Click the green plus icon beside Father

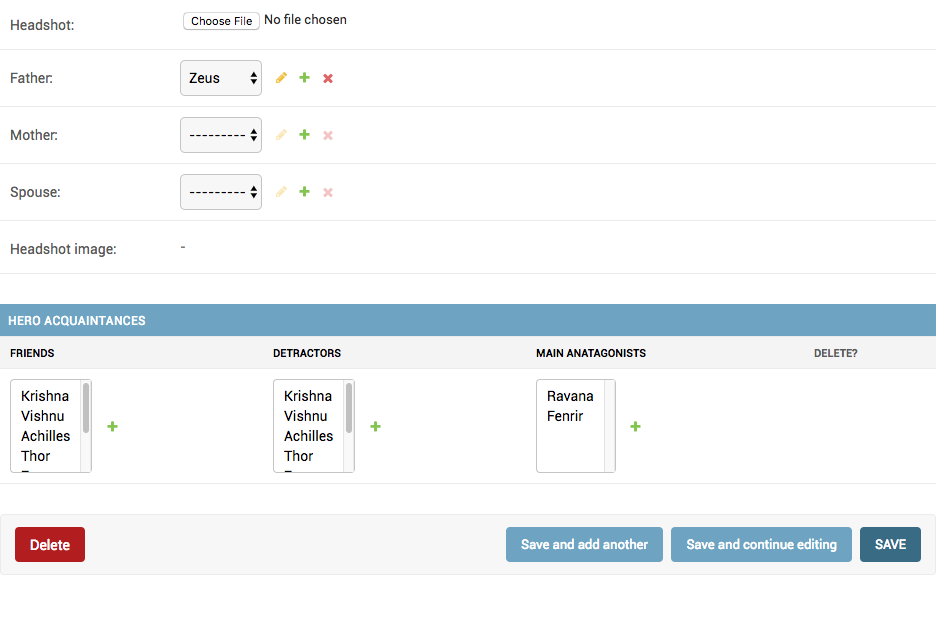(305, 78)
